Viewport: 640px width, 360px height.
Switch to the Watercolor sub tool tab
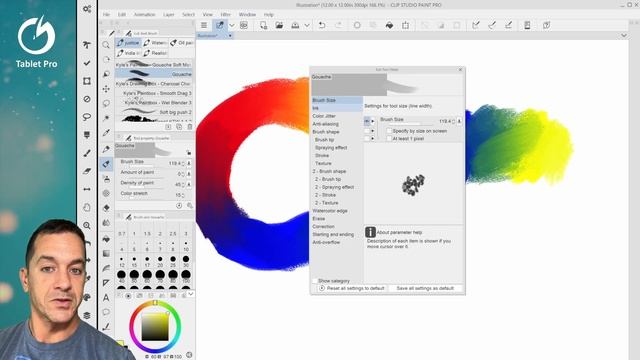pos(155,43)
